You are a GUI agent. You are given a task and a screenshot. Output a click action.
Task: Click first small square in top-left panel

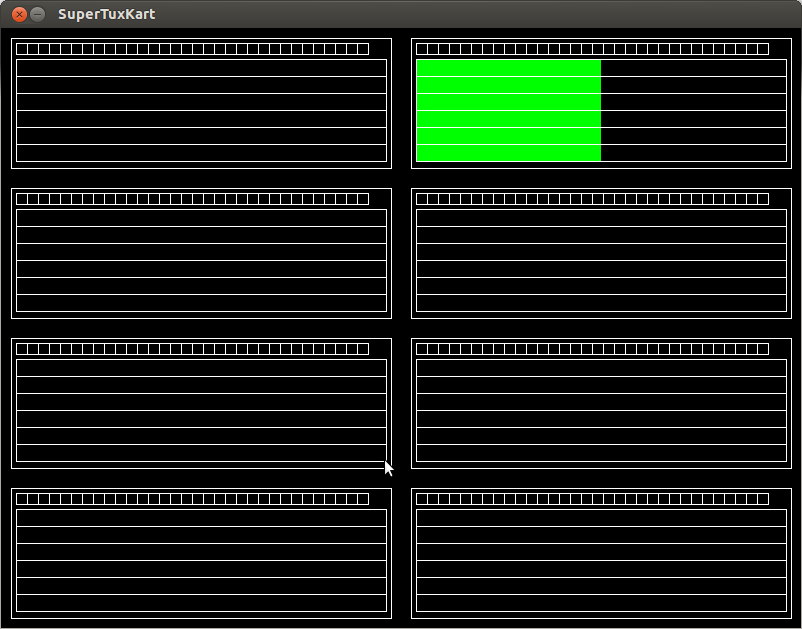click(22, 49)
